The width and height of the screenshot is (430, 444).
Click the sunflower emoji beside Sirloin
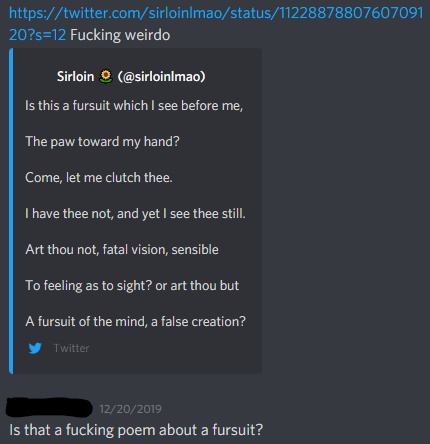click(x=106, y=76)
